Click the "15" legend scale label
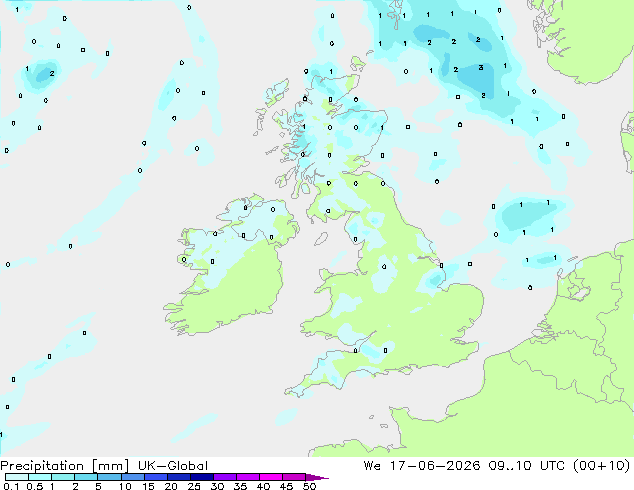Screen dimensions: 634x490 click(x=148, y=486)
